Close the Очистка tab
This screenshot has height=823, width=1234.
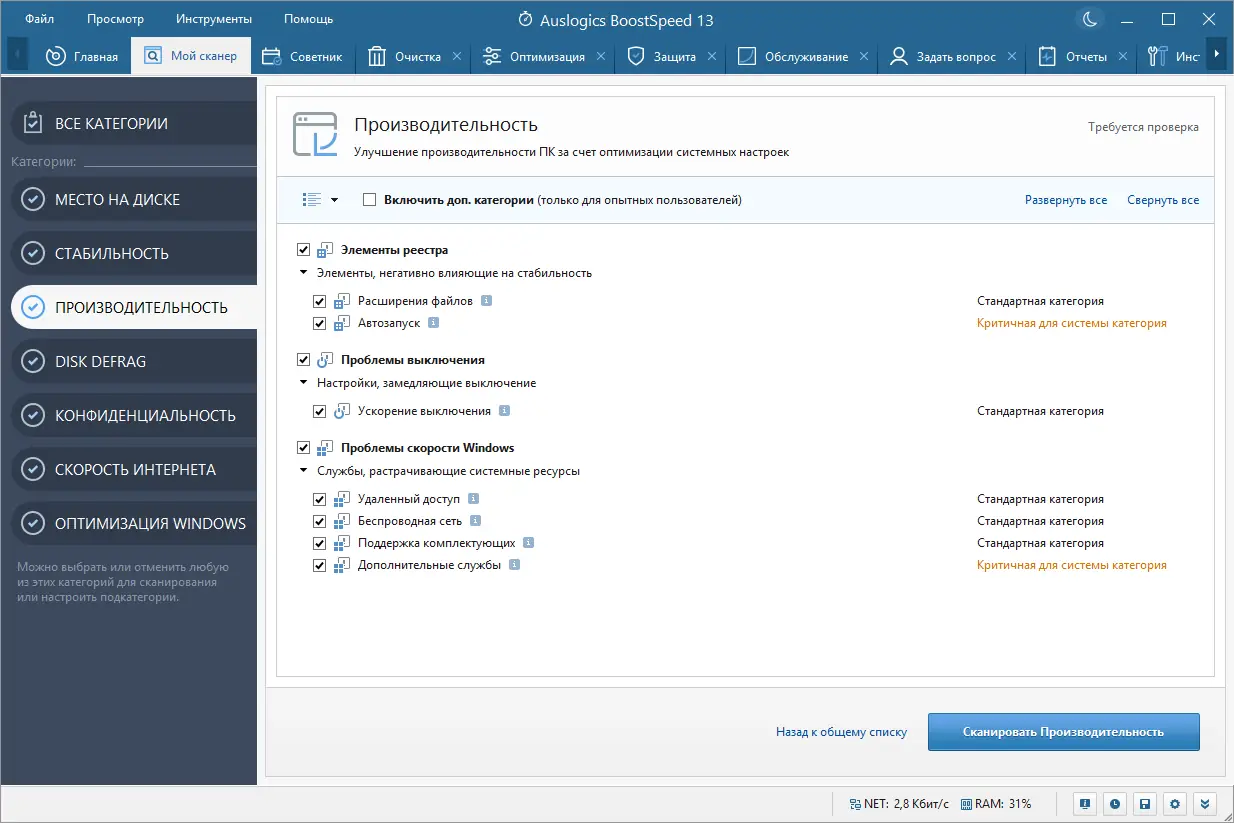(x=457, y=57)
